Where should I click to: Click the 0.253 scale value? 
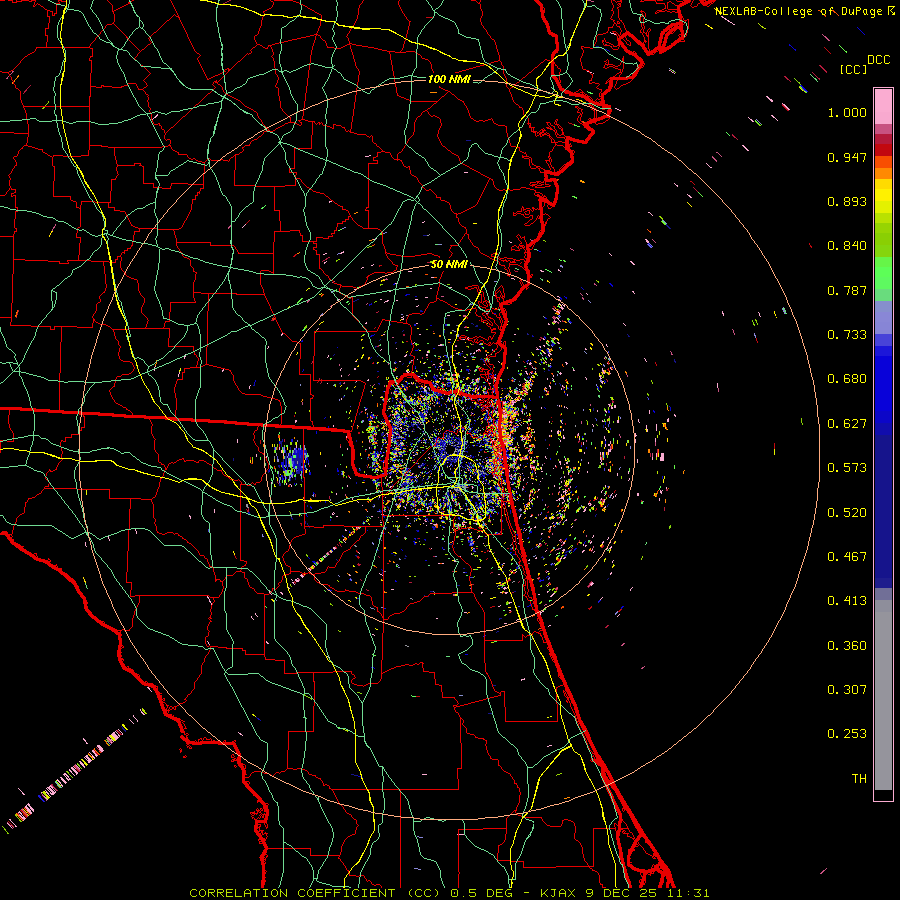tap(847, 734)
